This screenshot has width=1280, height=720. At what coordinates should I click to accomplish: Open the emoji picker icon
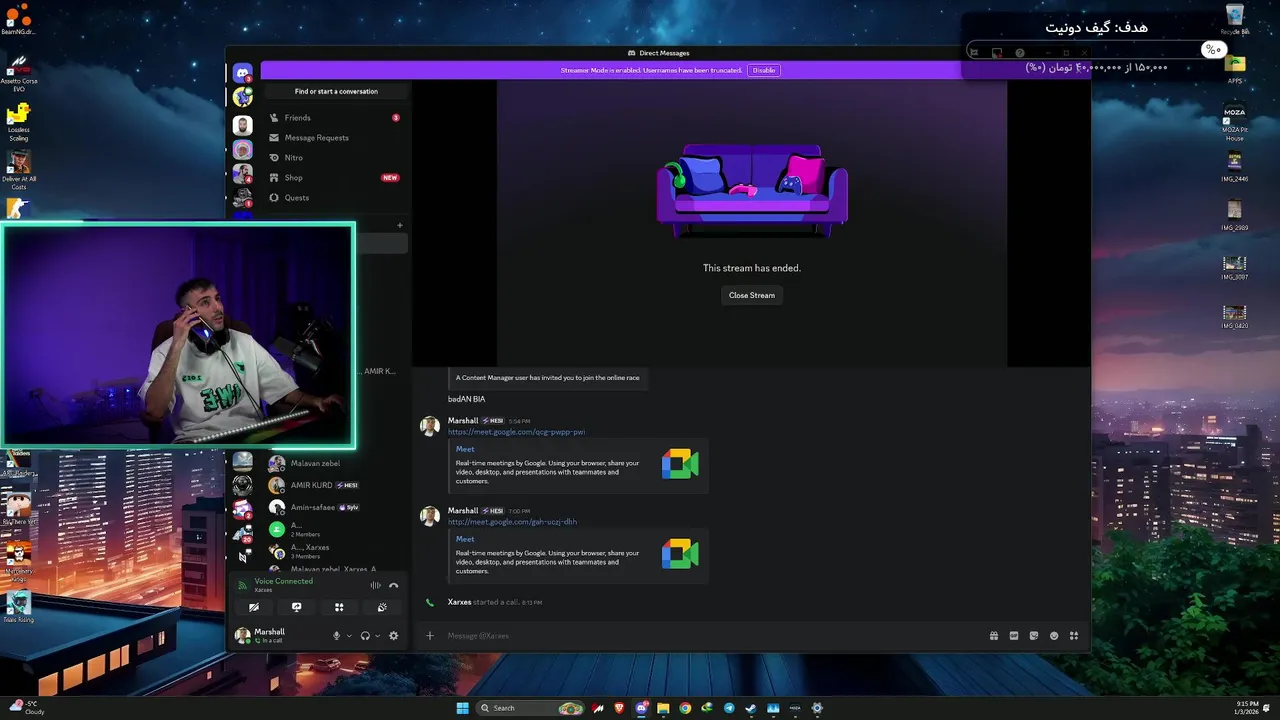click(1054, 636)
